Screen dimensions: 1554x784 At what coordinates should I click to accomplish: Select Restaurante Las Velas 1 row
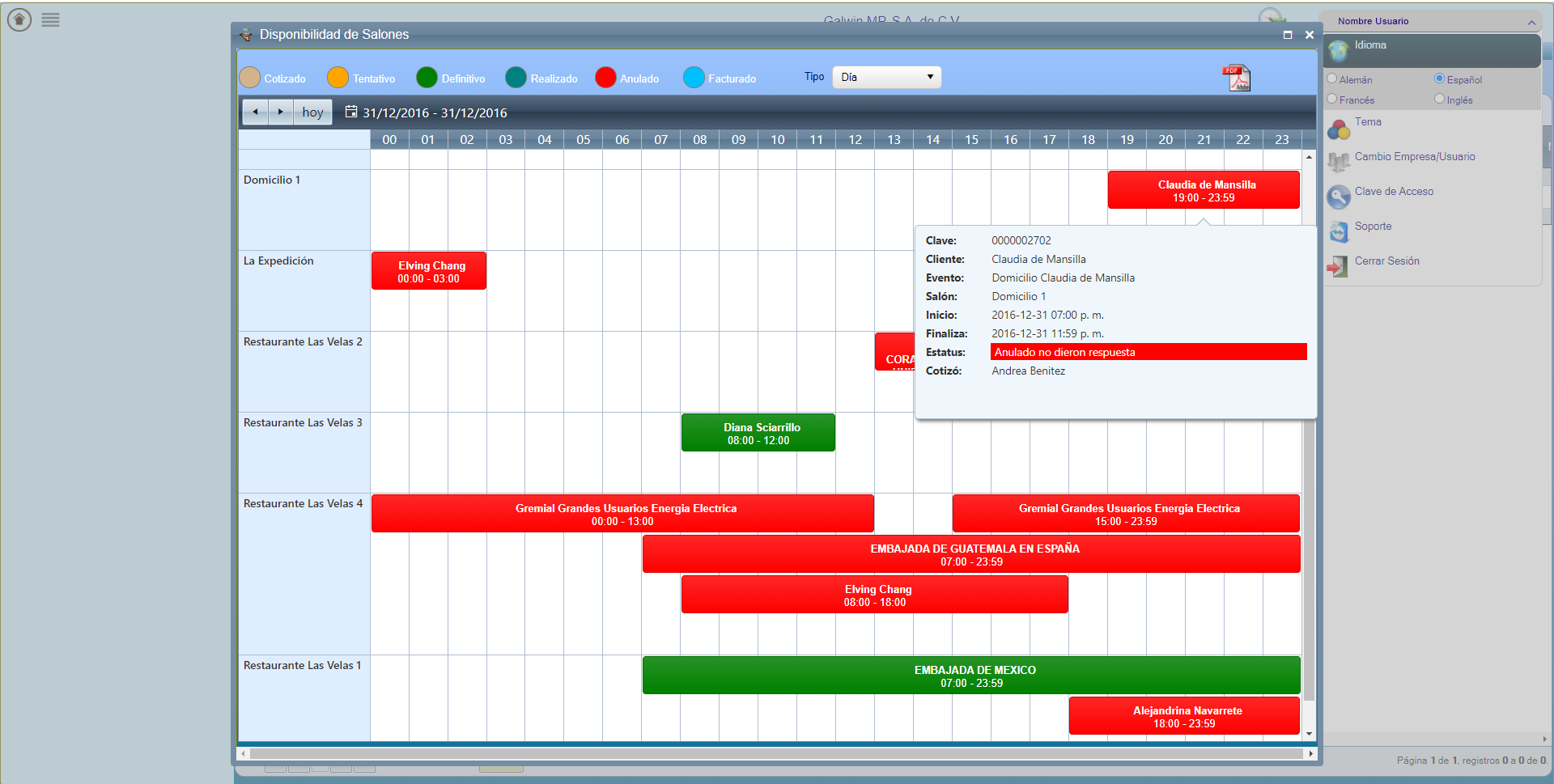coord(304,698)
